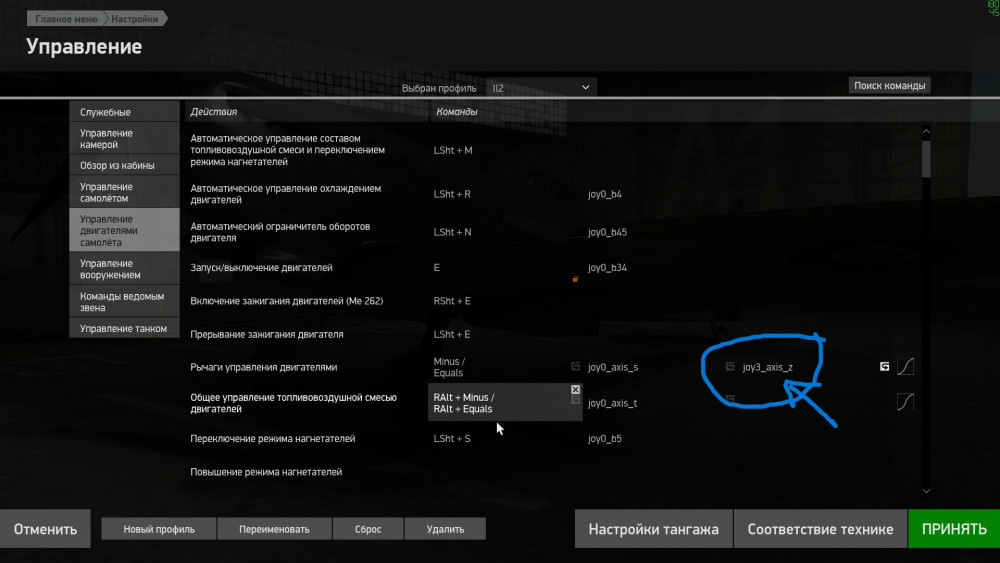Select Переключение режима нагнетателей action
The image size is (1000, 563).
272,439
